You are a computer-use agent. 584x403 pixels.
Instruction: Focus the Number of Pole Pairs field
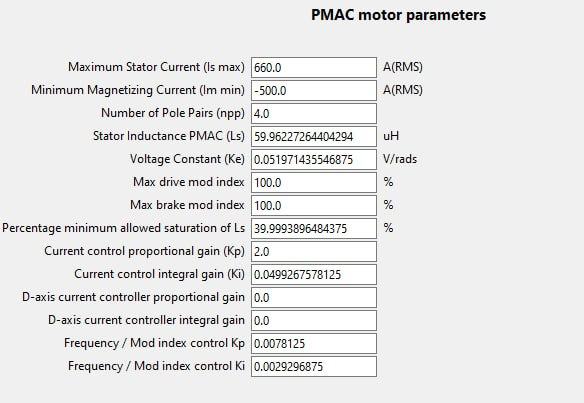pos(314,114)
